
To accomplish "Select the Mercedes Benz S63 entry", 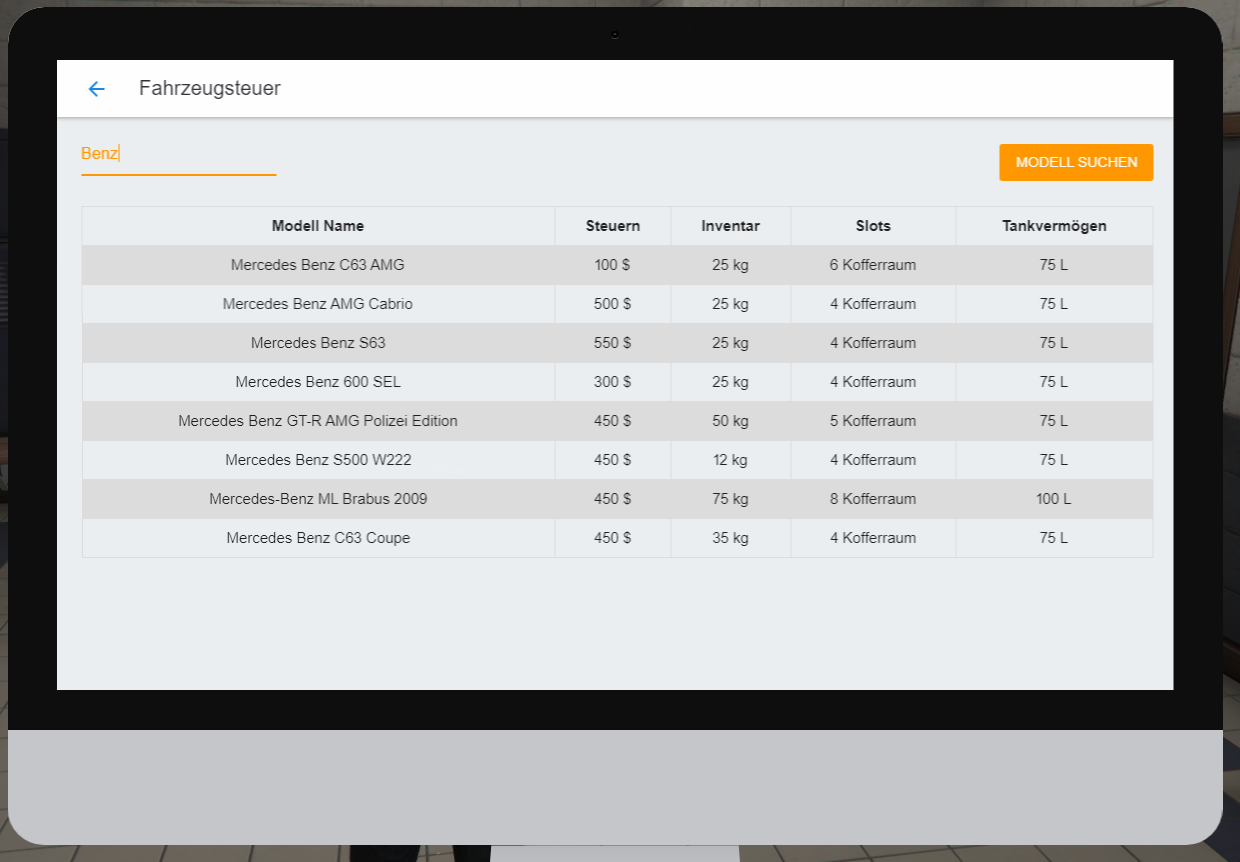I will (318, 343).
